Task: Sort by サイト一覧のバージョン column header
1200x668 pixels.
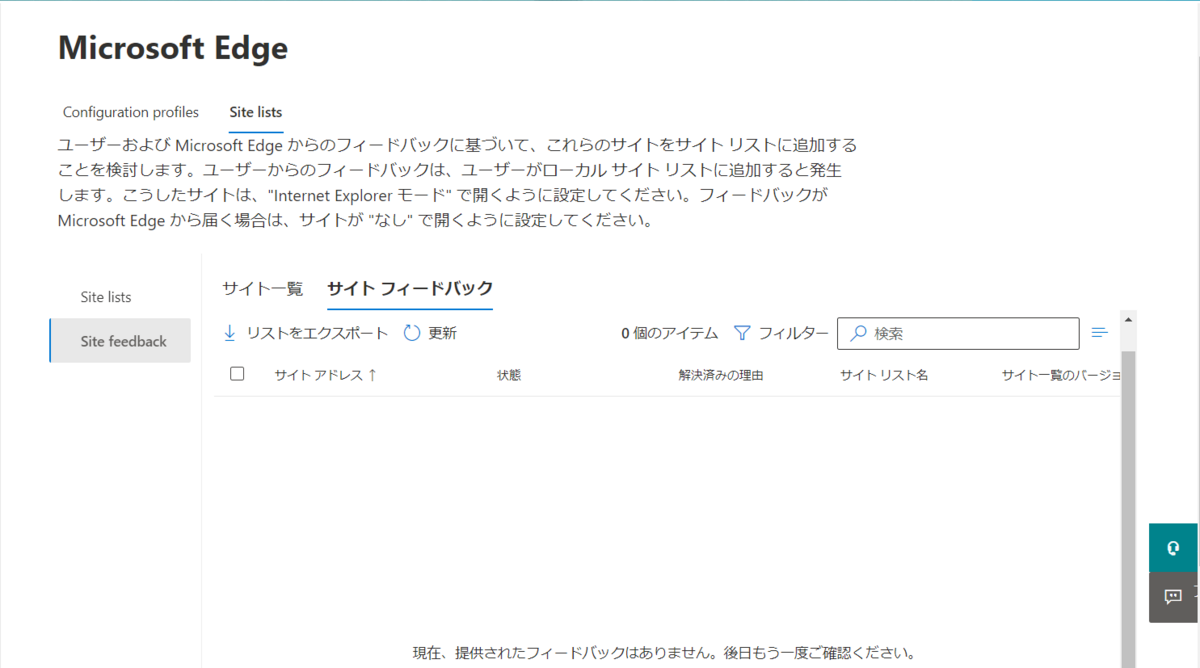Action: [1061, 375]
